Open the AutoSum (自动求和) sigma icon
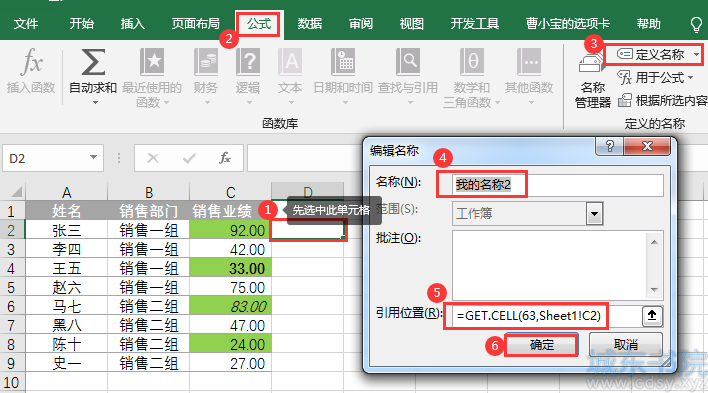This screenshot has height=393, width=708. pyautogui.click(x=93, y=62)
